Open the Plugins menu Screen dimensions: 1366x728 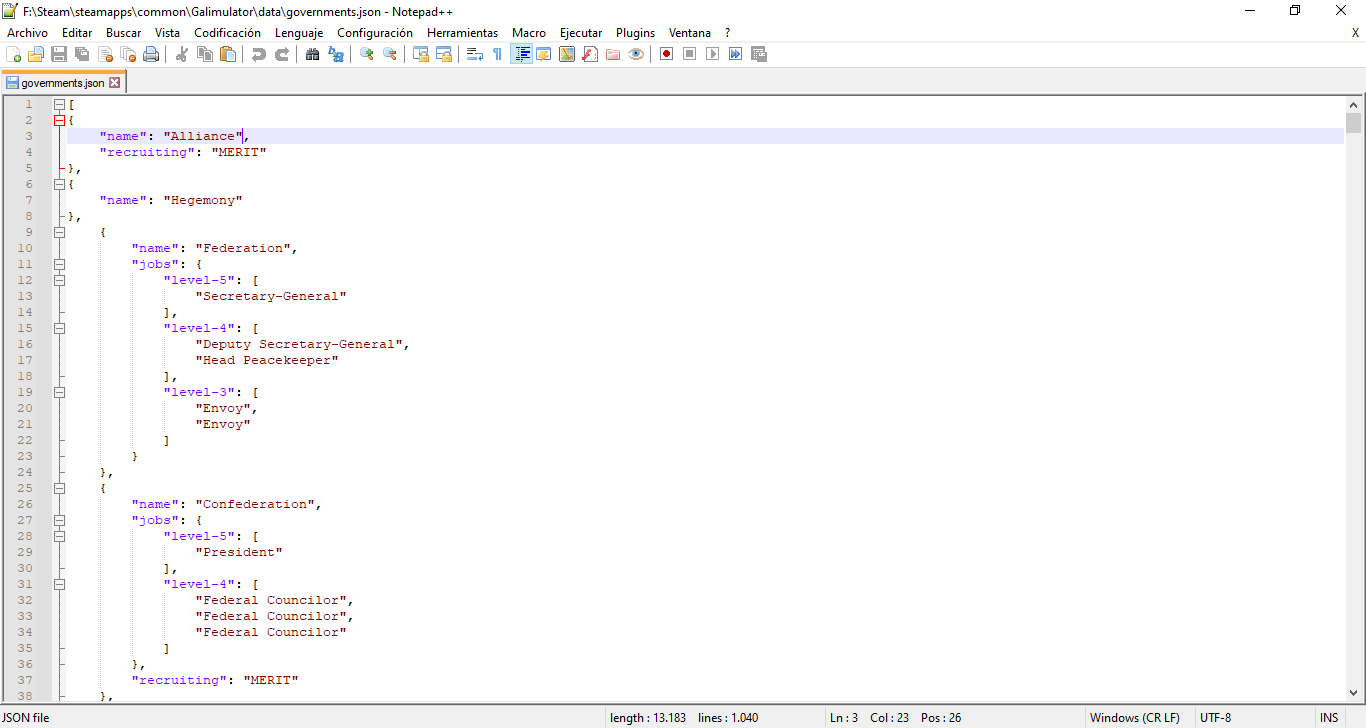635,33
